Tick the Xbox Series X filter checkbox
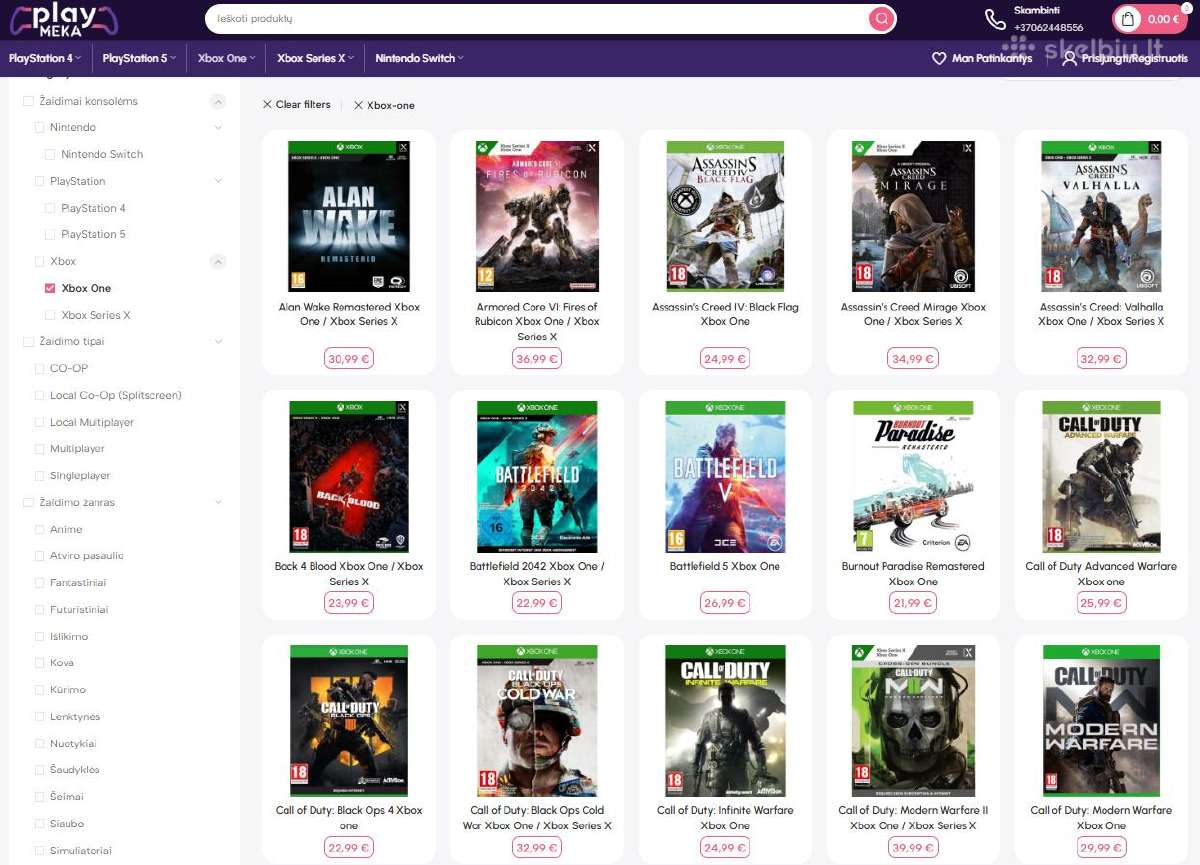The height and width of the screenshot is (865, 1200). 50,315
